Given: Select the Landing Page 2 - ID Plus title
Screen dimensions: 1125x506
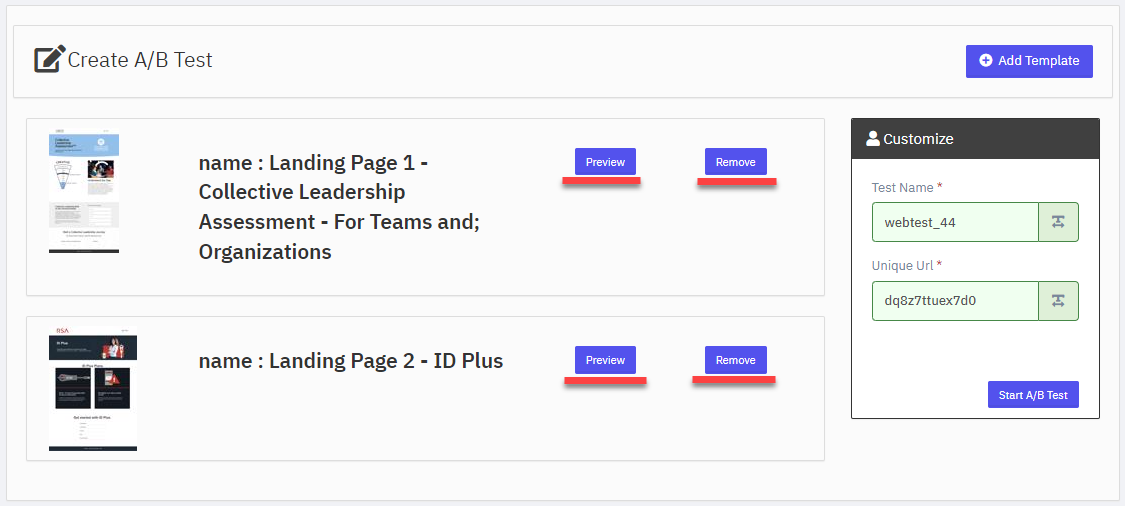Looking at the screenshot, I should click(351, 360).
